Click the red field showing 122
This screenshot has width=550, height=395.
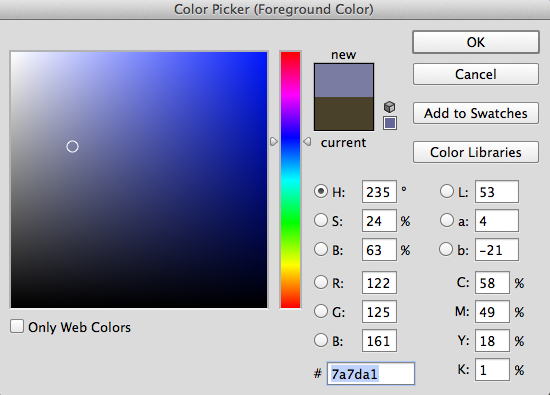coord(379,283)
